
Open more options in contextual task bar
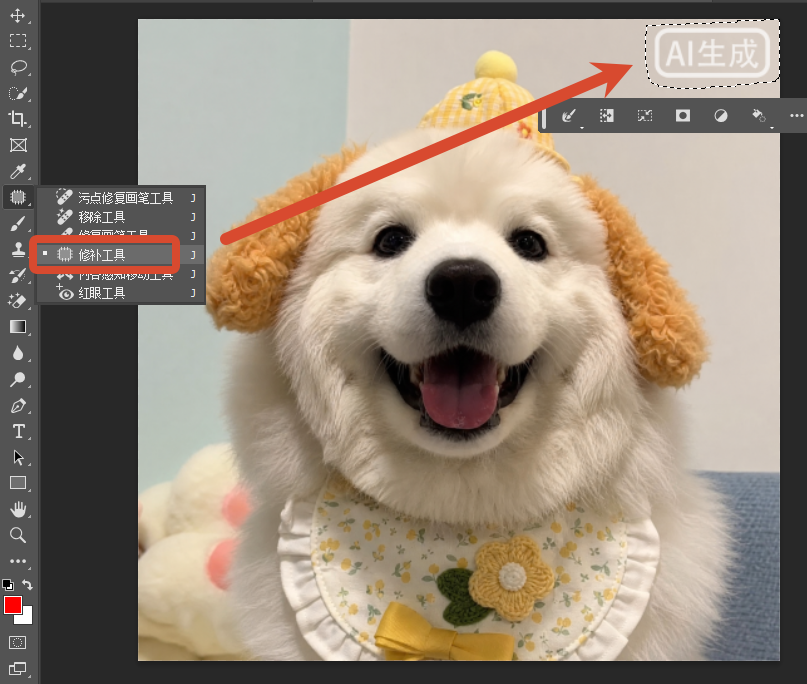pos(796,116)
